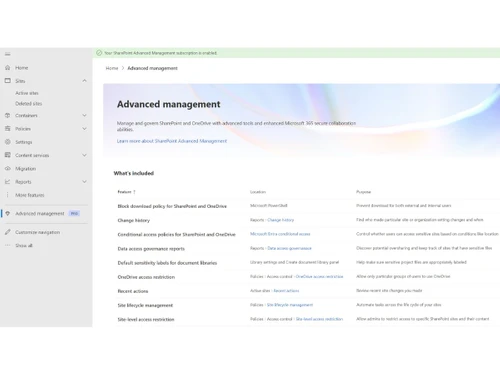Click the green success checkmark icon
This screenshot has height=375, width=500.
click(x=99, y=53)
